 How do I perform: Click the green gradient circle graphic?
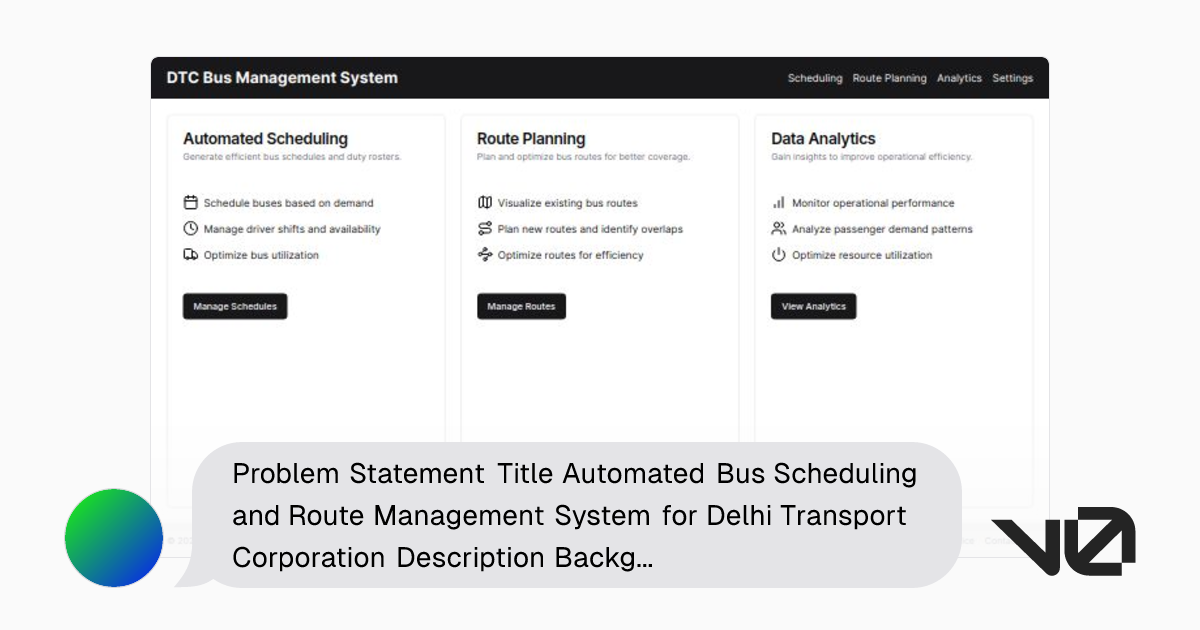(x=113, y=538)
